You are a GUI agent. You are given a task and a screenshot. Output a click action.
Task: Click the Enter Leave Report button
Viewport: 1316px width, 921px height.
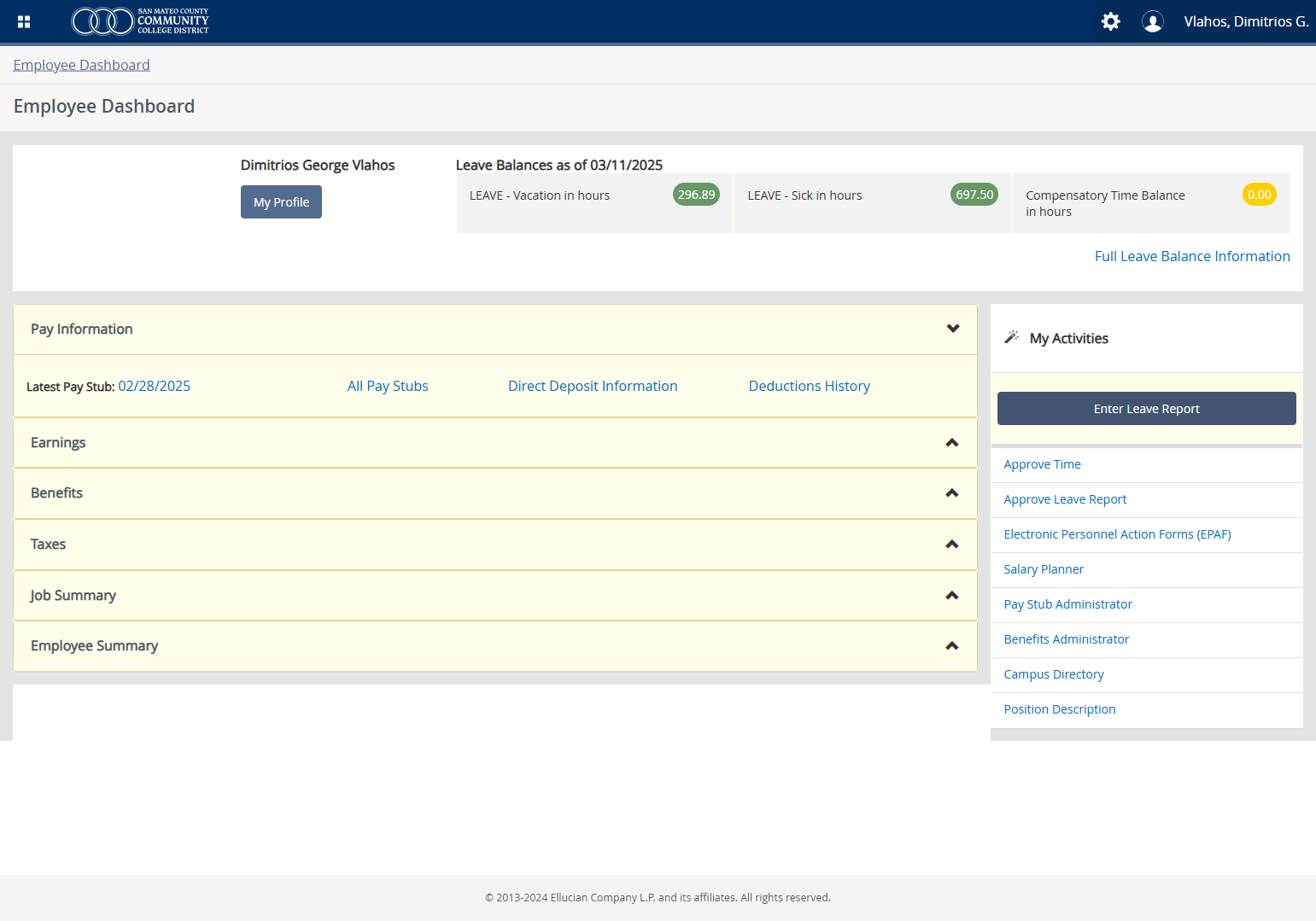click(x=1146, y=409)
